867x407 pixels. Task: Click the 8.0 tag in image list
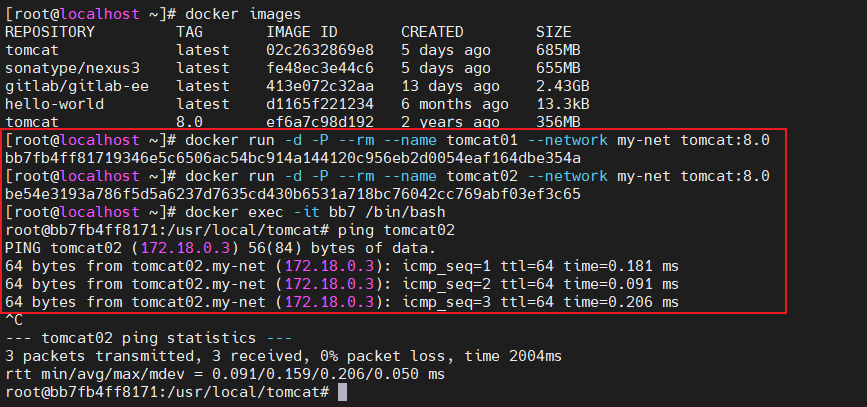(189, 122)
